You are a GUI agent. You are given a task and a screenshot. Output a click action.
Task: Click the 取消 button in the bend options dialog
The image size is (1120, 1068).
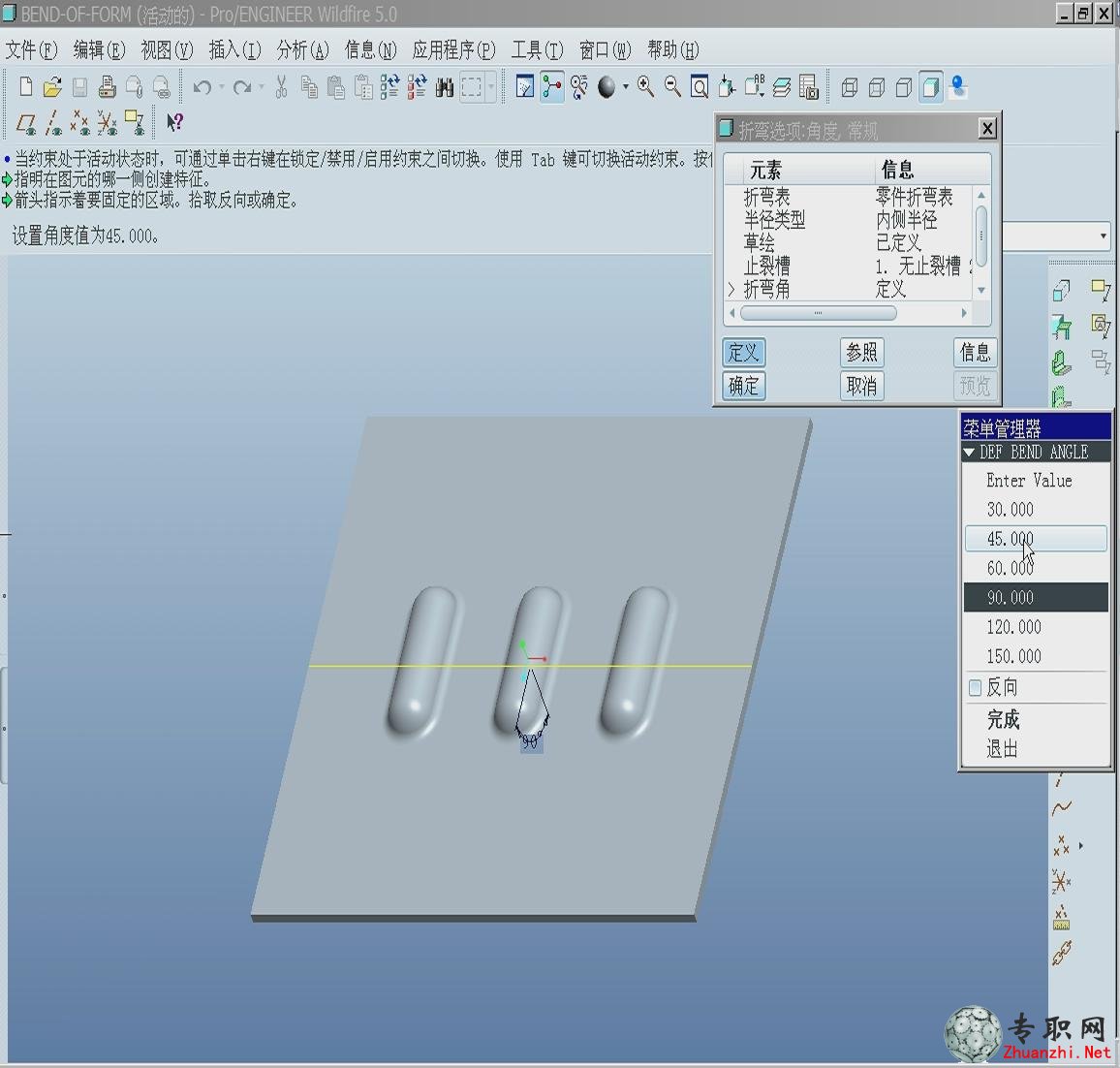pos(861,386)
